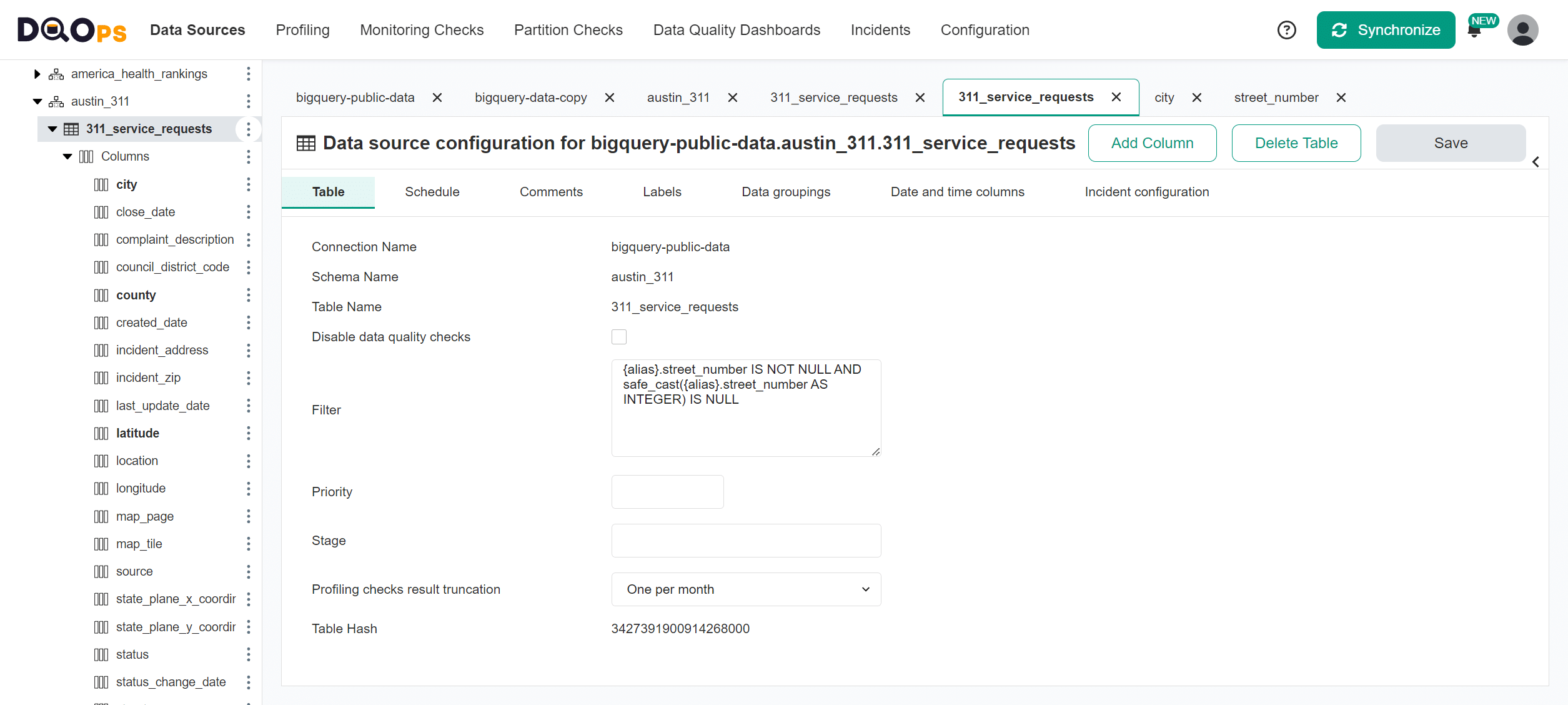1568x705 pixels.
Task: Click the DQOps logo
Action: click(x=71, y=29)
